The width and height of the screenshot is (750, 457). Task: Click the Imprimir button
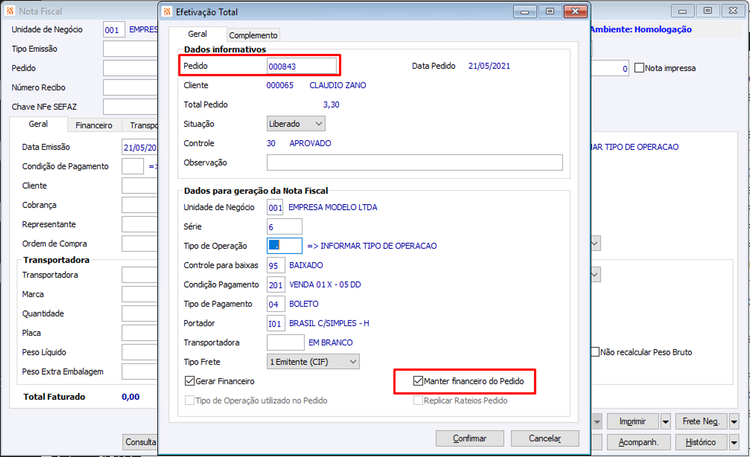632,422
